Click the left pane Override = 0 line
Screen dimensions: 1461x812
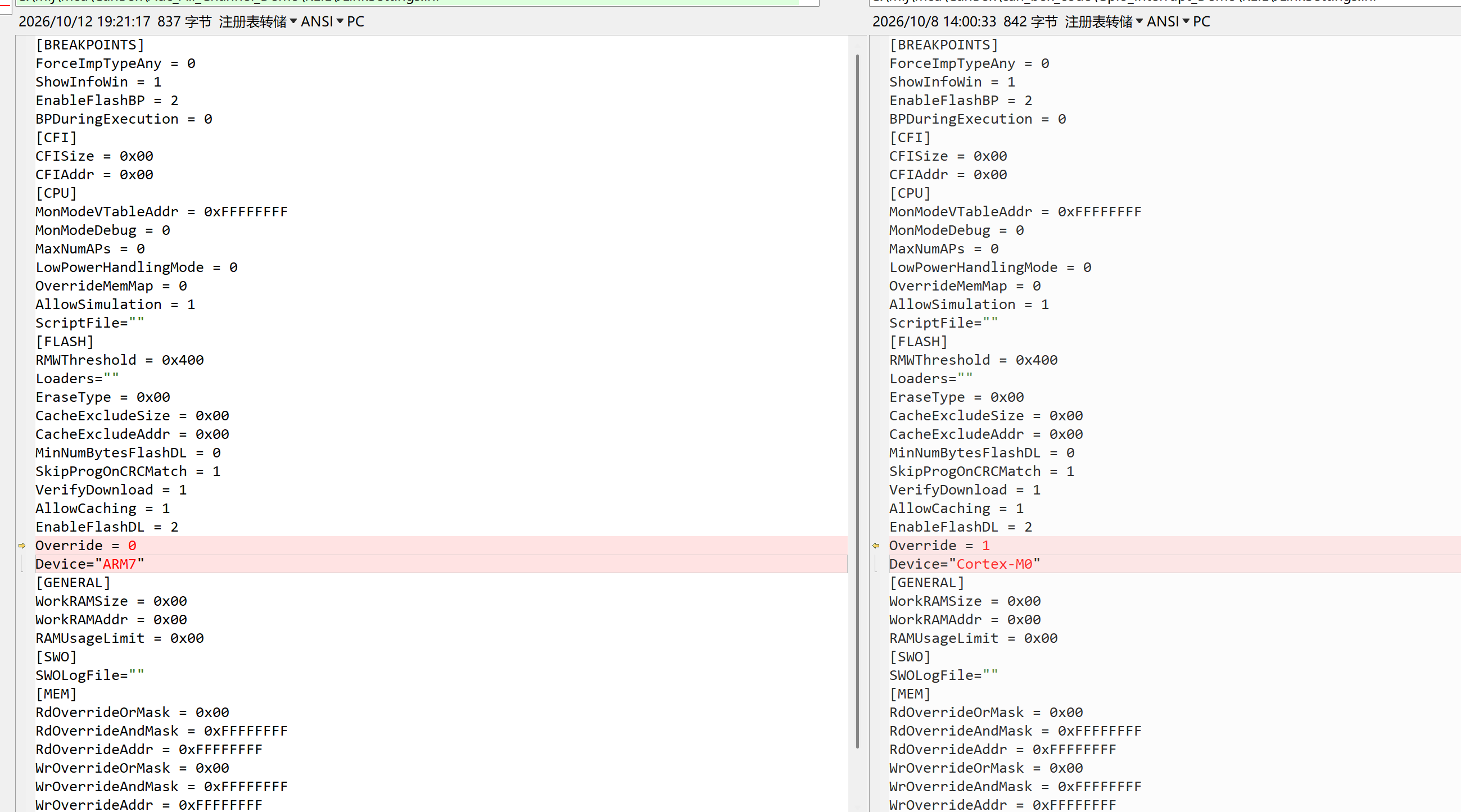[441, 546]
